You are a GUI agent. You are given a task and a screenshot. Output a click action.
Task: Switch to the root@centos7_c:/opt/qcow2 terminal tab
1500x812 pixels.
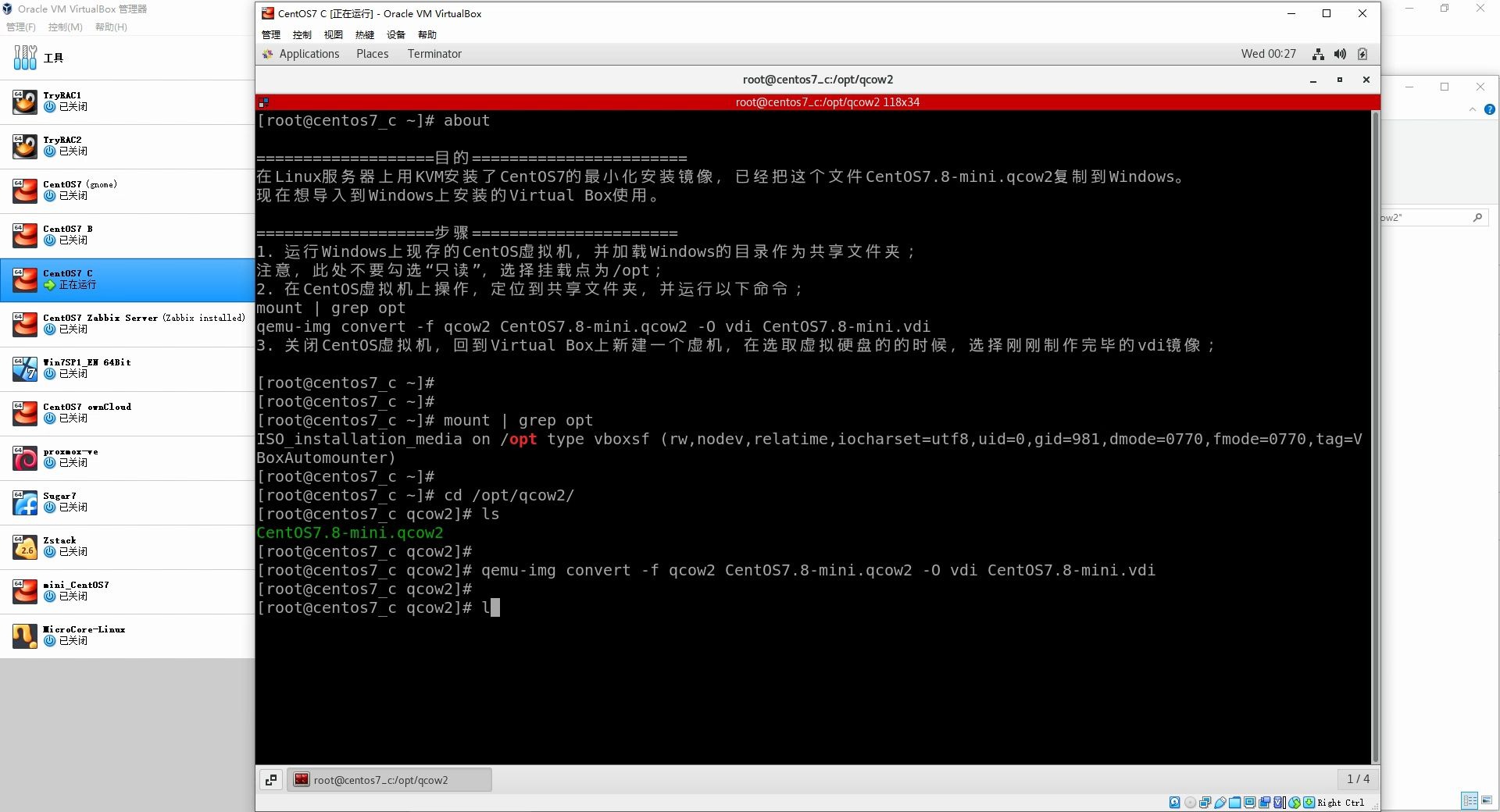click(x=390, y=779)
